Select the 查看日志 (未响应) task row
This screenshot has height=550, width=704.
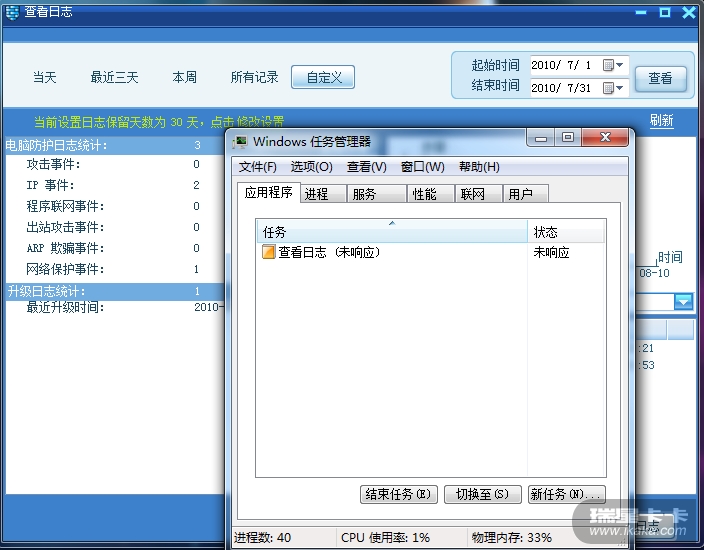[431, 252]
